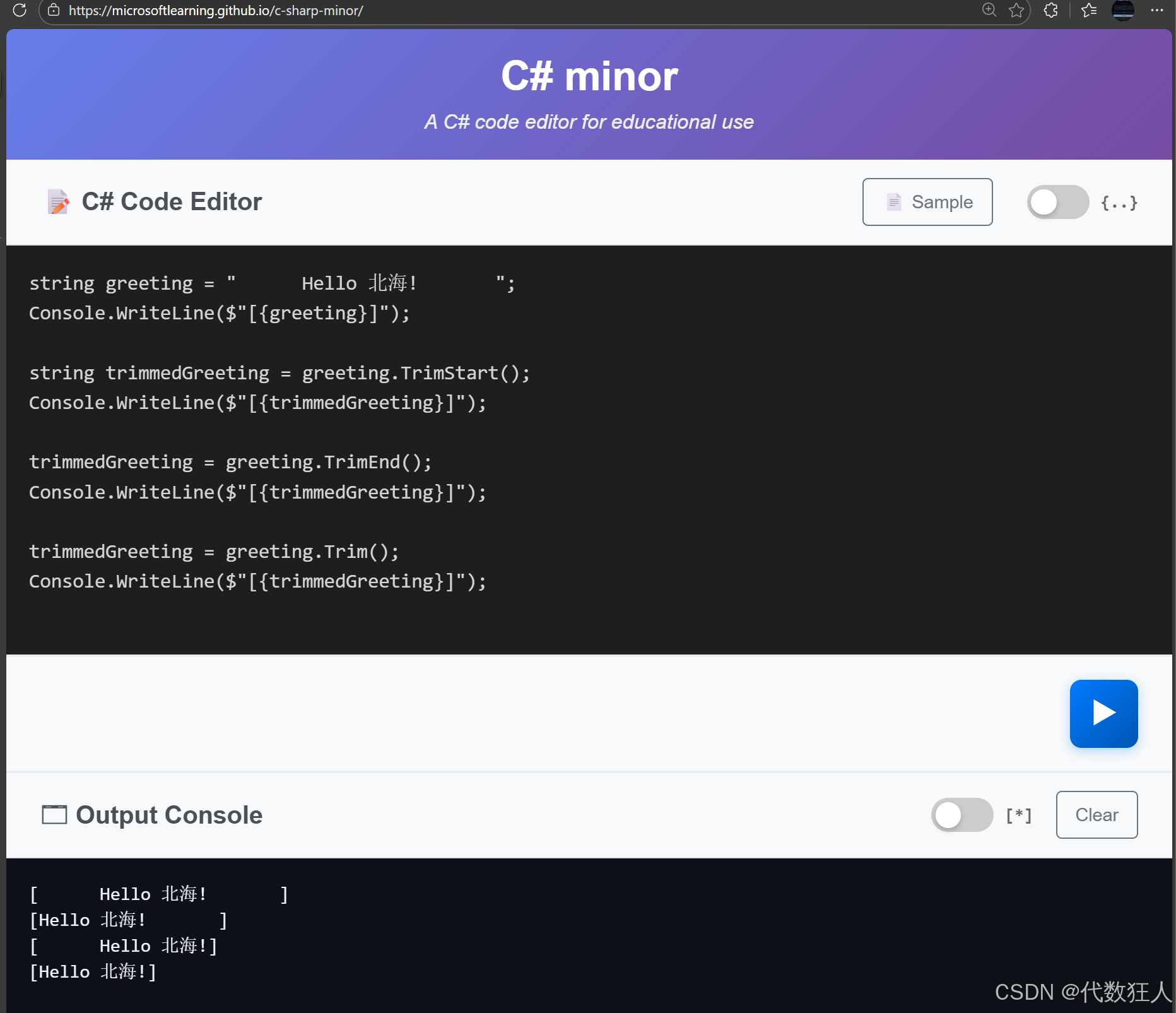Image resolution: width=1176 pixels, height=1013 pixels.
Task: Place cursor on the first Console.WriteLine greeting line
Action: 220,313
